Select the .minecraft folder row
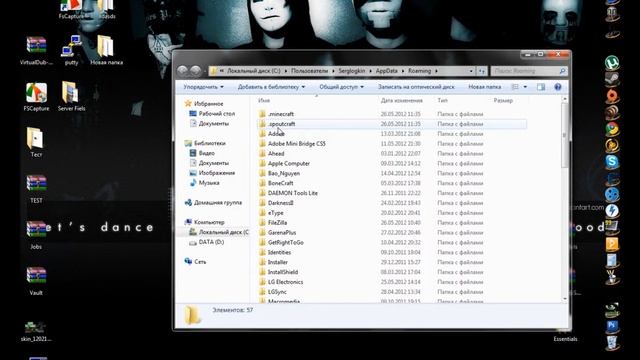 coord(392,114)
